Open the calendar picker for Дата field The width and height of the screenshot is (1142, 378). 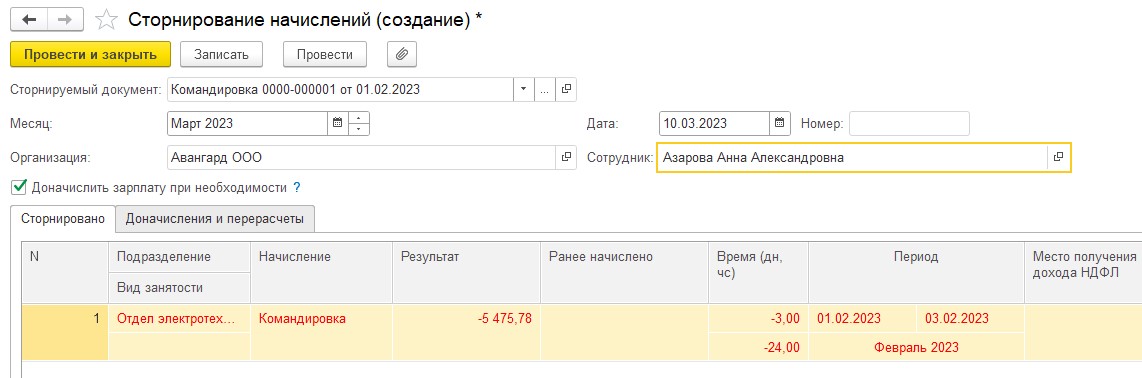click(x=779, y=123)
